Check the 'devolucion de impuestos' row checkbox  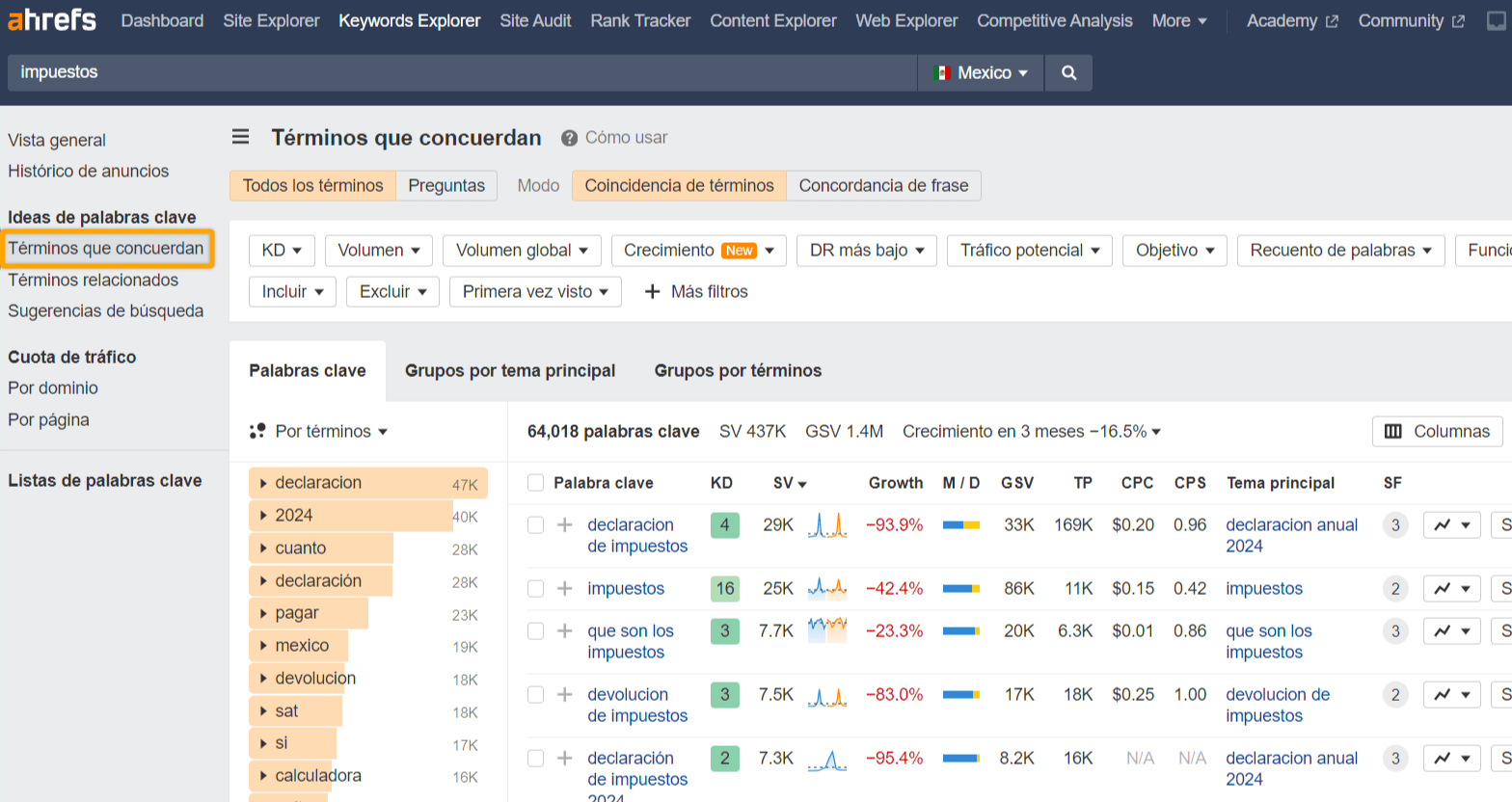pos(536,695)
